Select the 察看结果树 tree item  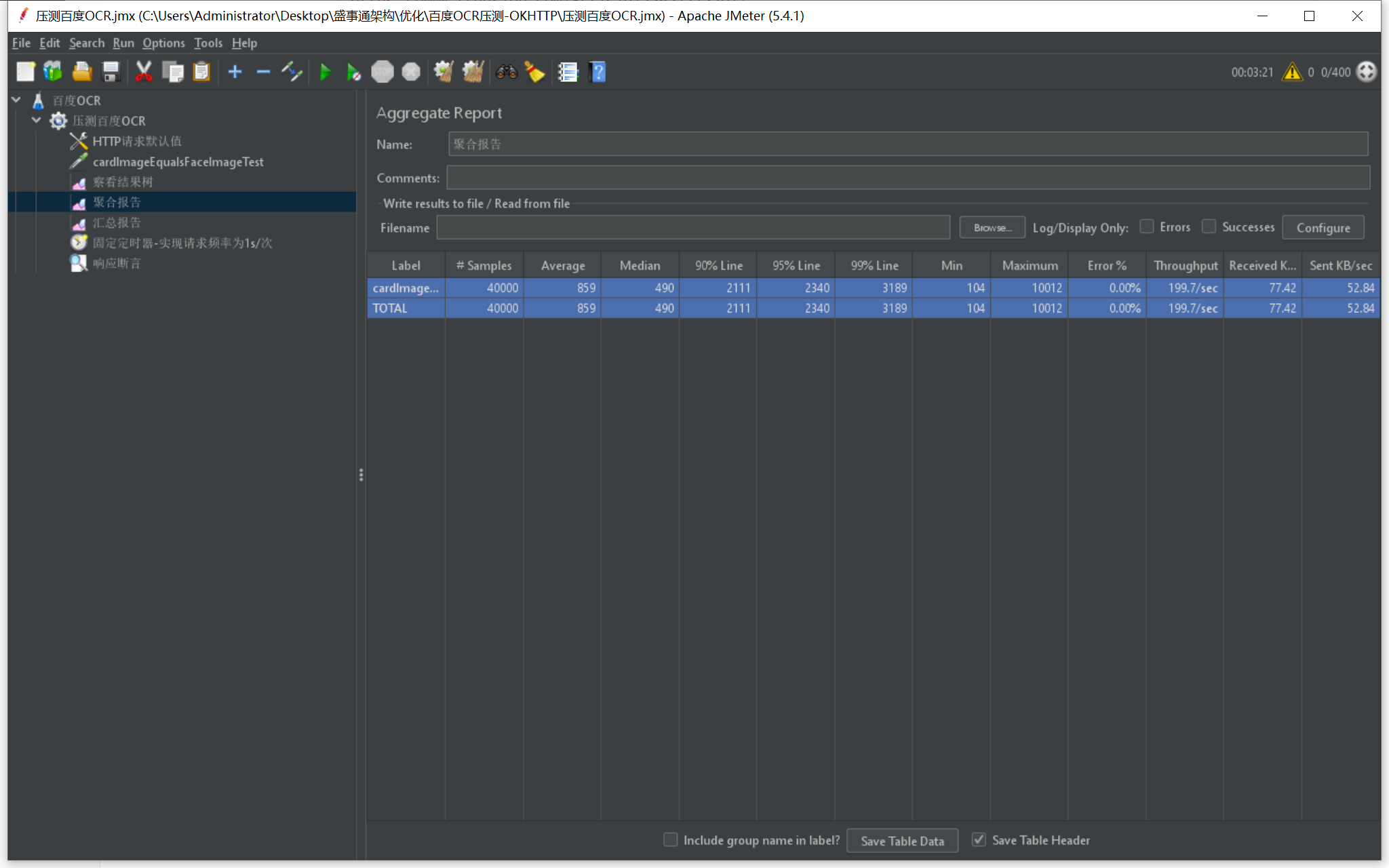123,182
